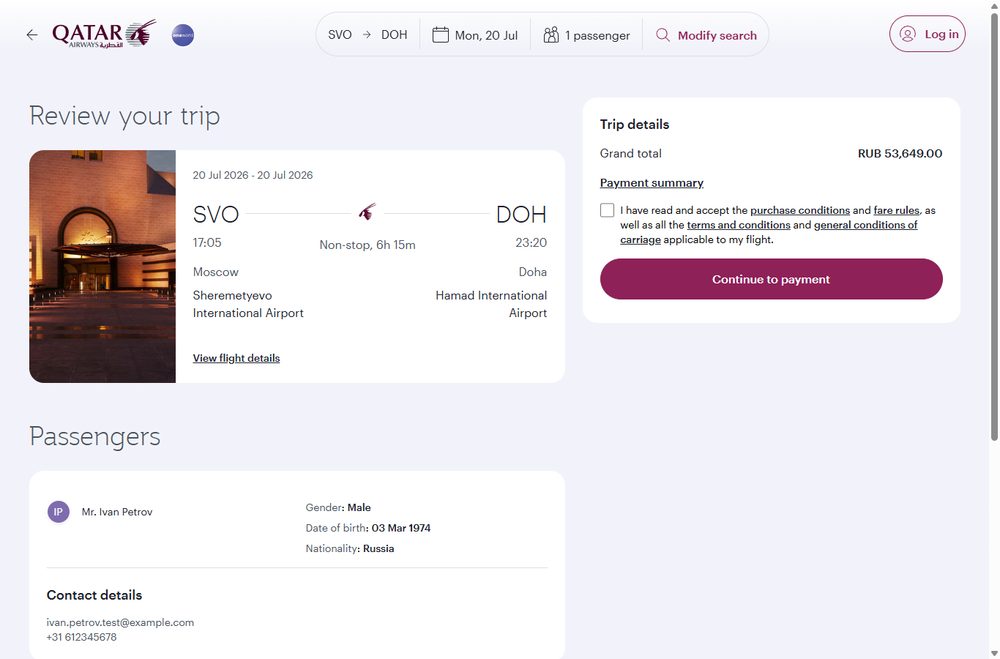Continue to payment
Viewport: 1000px width, 659px height.
pos(771,279)
